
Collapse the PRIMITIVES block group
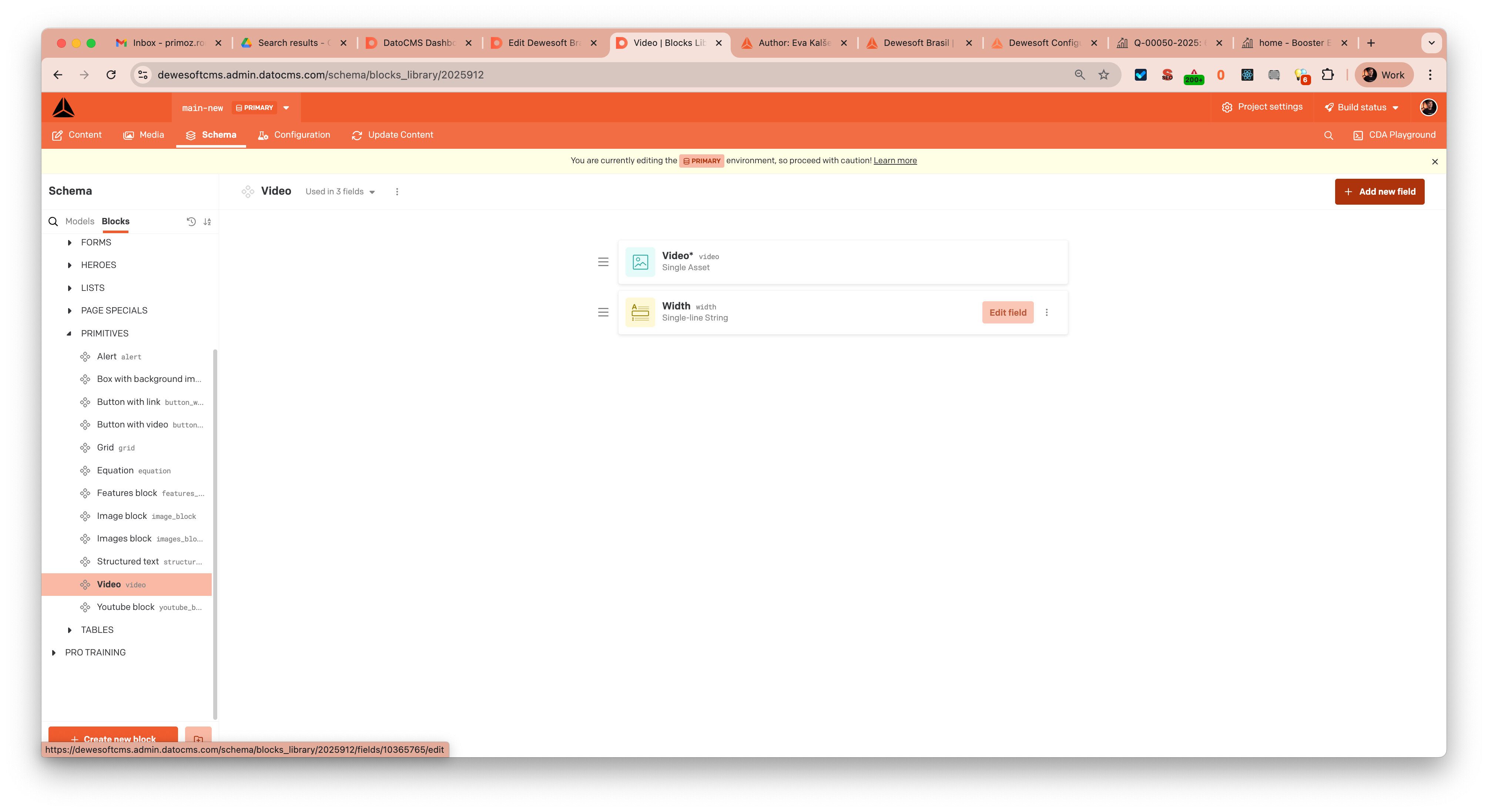pos(69,333)
